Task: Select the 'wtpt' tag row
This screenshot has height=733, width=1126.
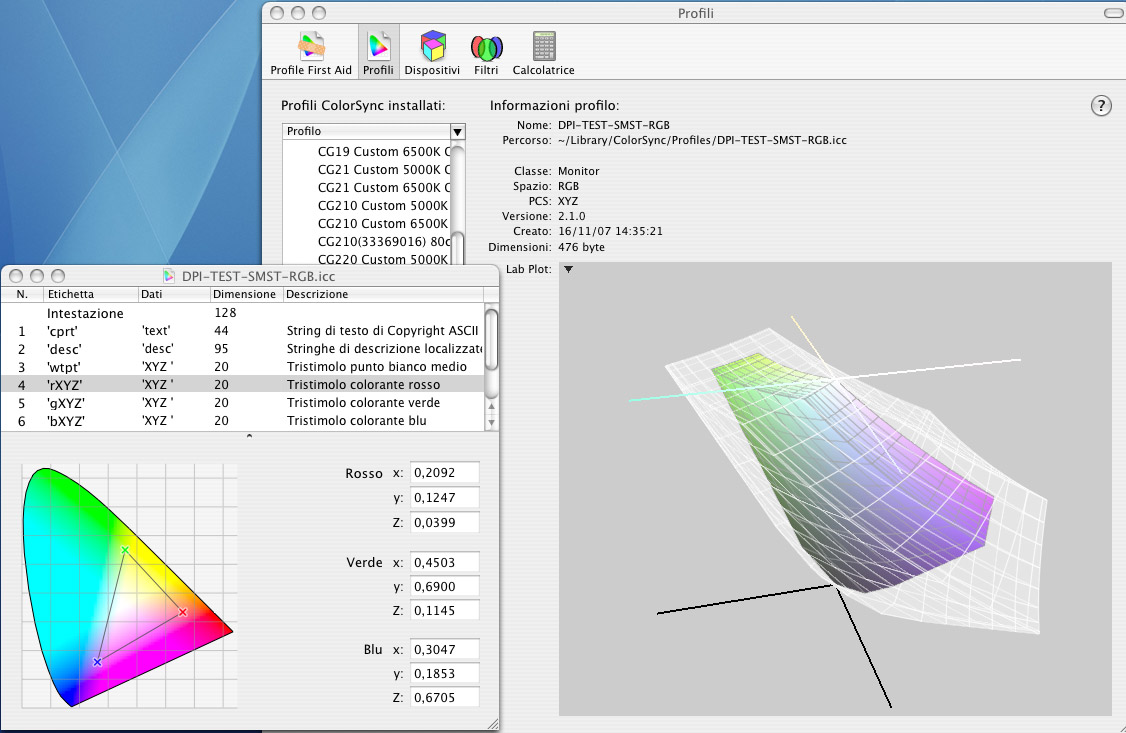Action: pyautogui.click(x=243, y=367)
